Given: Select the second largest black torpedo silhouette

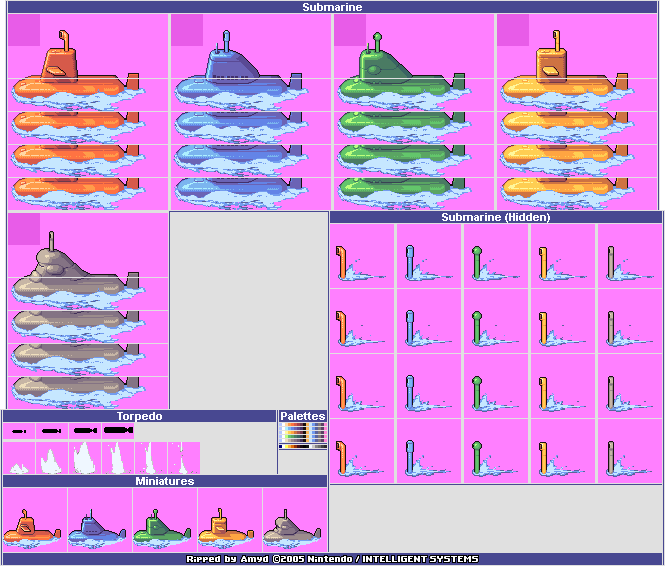Looking at the screenshot, I should click(x=85, y=430).
